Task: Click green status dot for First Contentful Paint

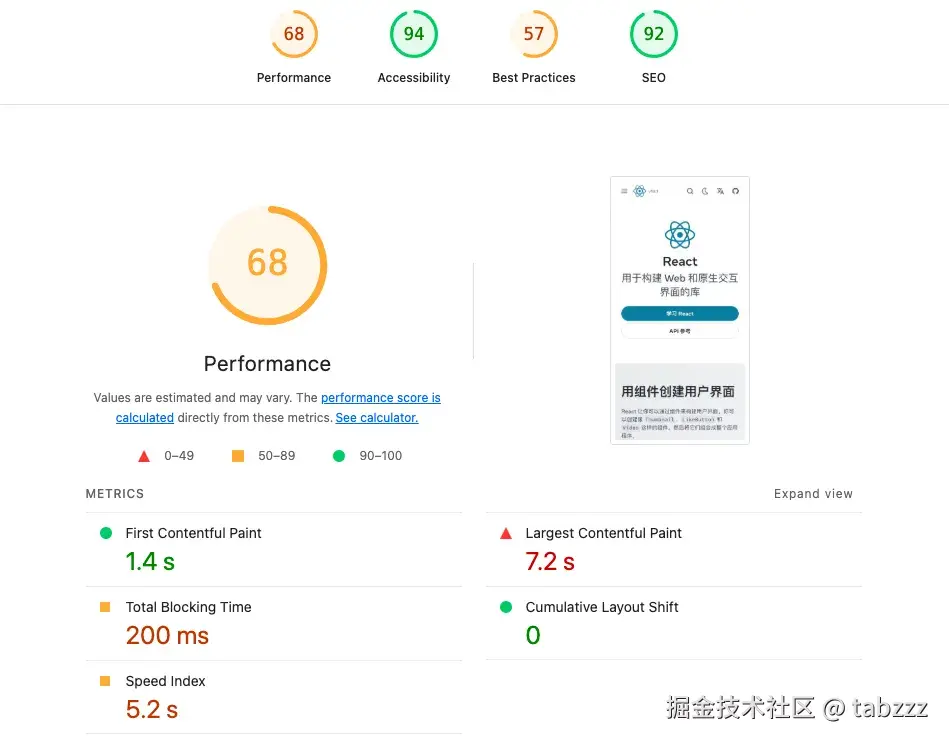Action: click(x=106, y=533)
